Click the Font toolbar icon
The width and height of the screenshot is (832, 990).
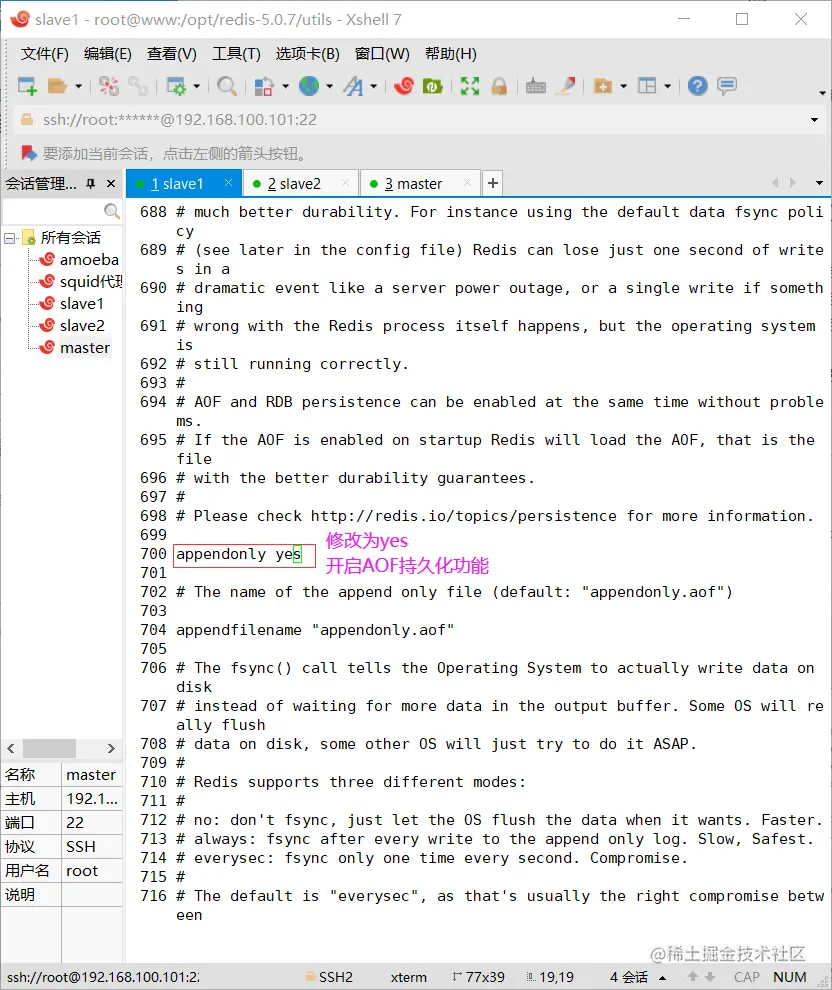click(x=354, y=86)
